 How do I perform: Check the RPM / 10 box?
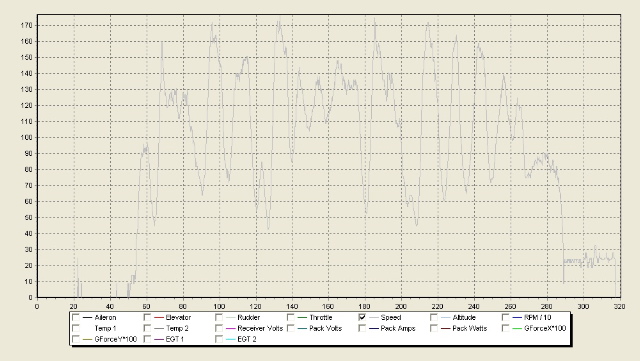click(505, 317)
